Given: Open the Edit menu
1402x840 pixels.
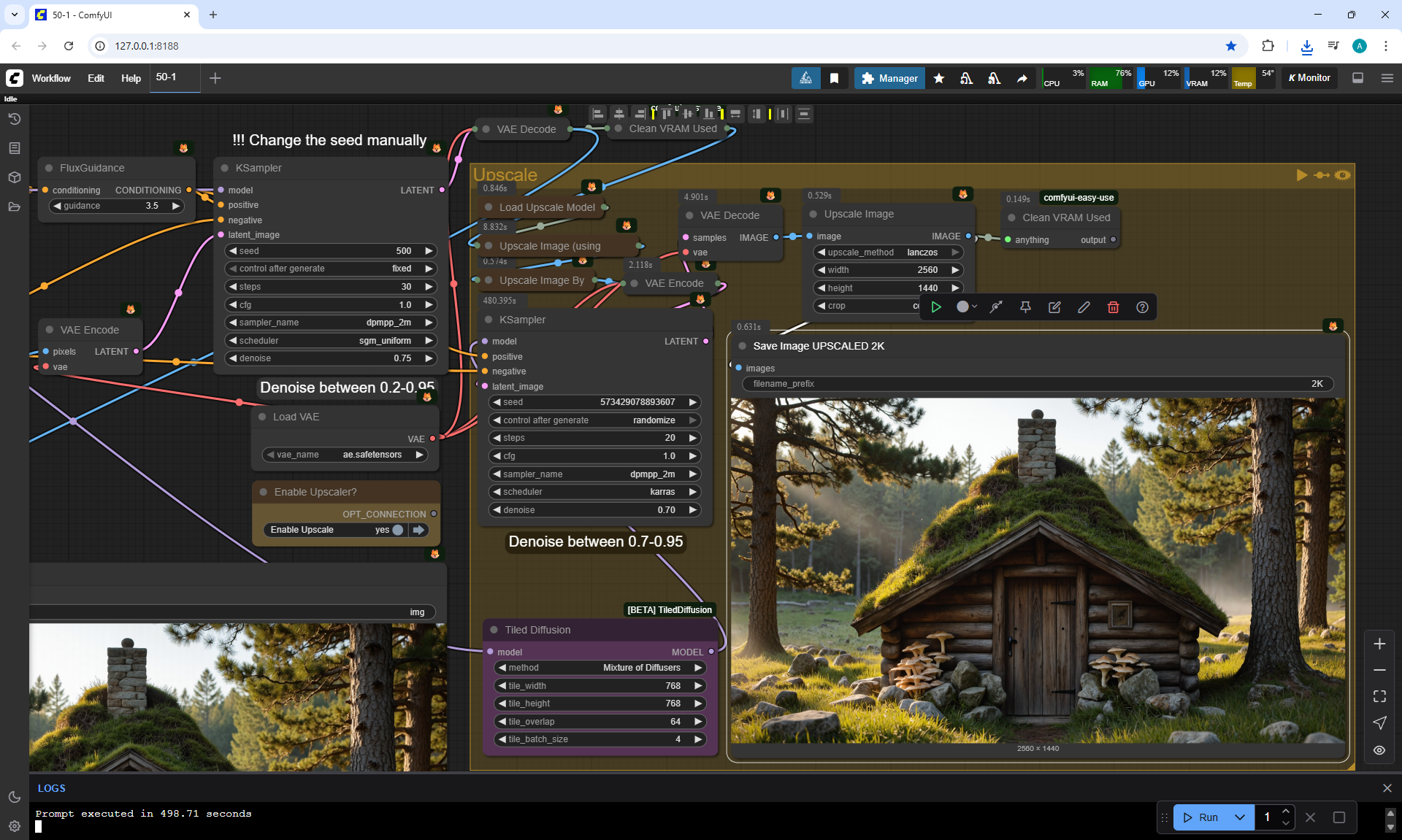Looking at the screenshot, I should pos(96,78).
